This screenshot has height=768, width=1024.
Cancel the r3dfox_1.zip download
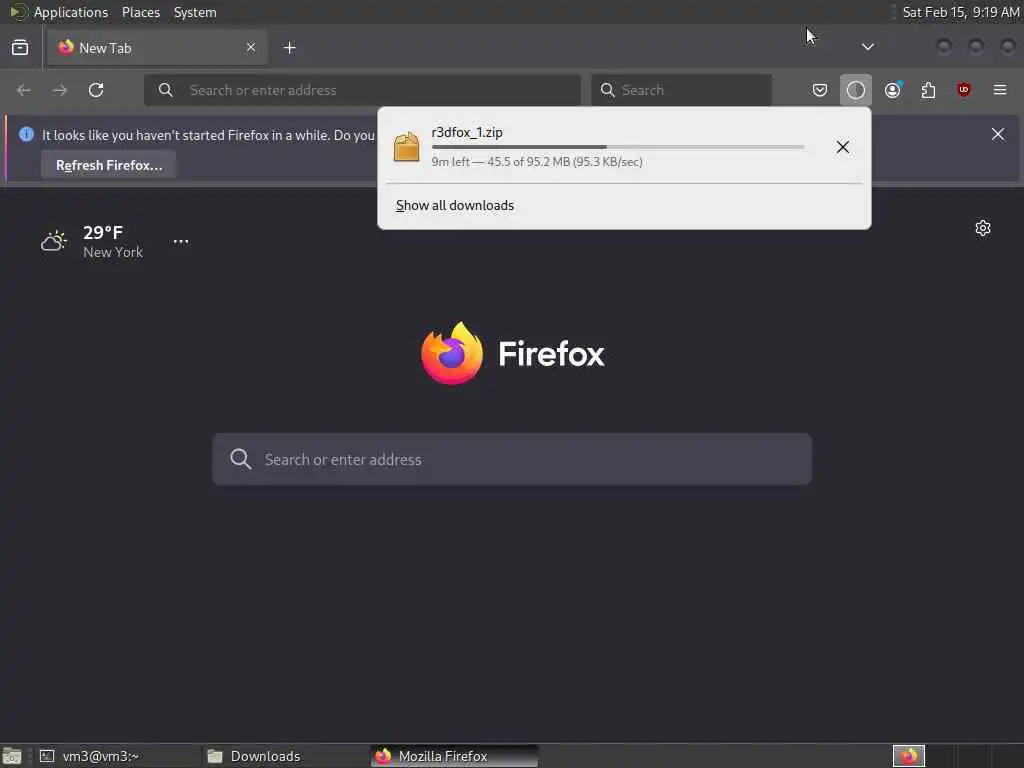843,147
